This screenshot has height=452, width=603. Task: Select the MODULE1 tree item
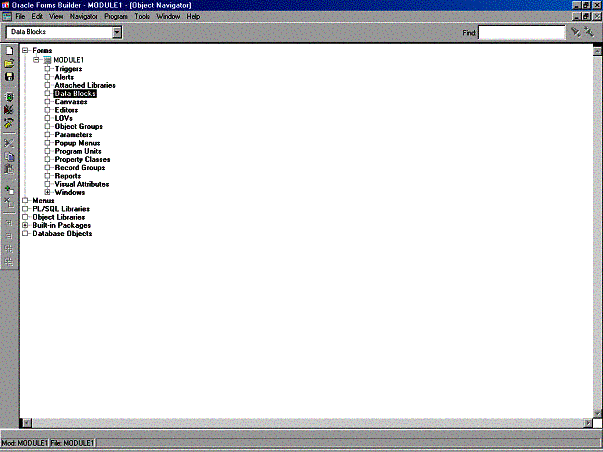pos(68,60)
